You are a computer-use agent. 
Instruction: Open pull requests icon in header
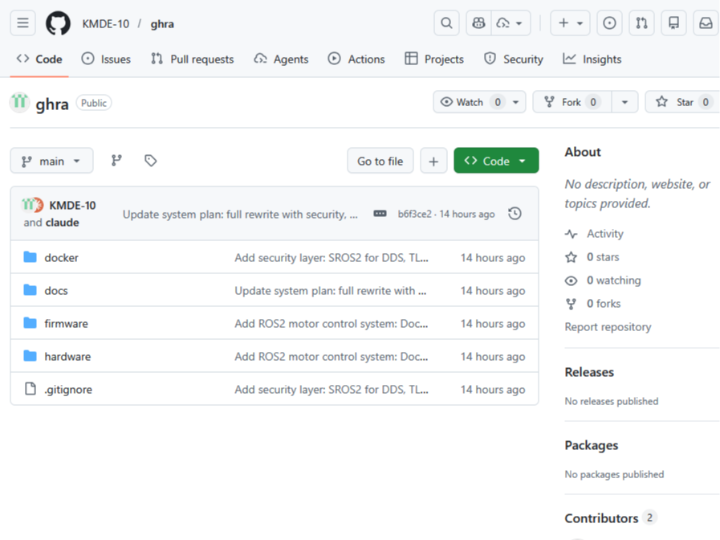point(641,23)
